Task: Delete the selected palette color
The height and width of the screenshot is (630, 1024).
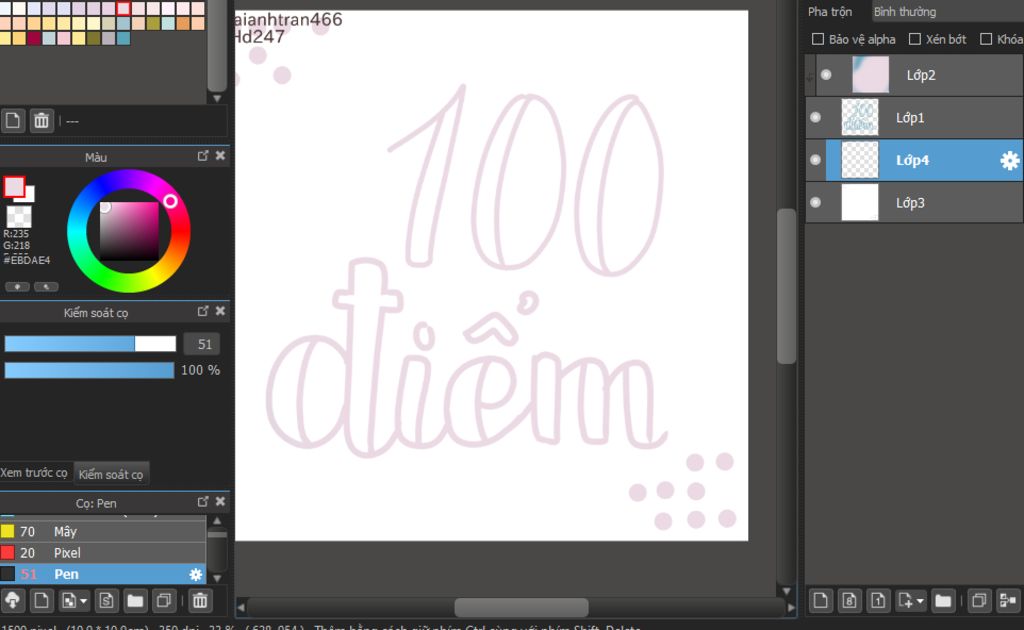Action: pyautogui.click(x=41, y=121)
